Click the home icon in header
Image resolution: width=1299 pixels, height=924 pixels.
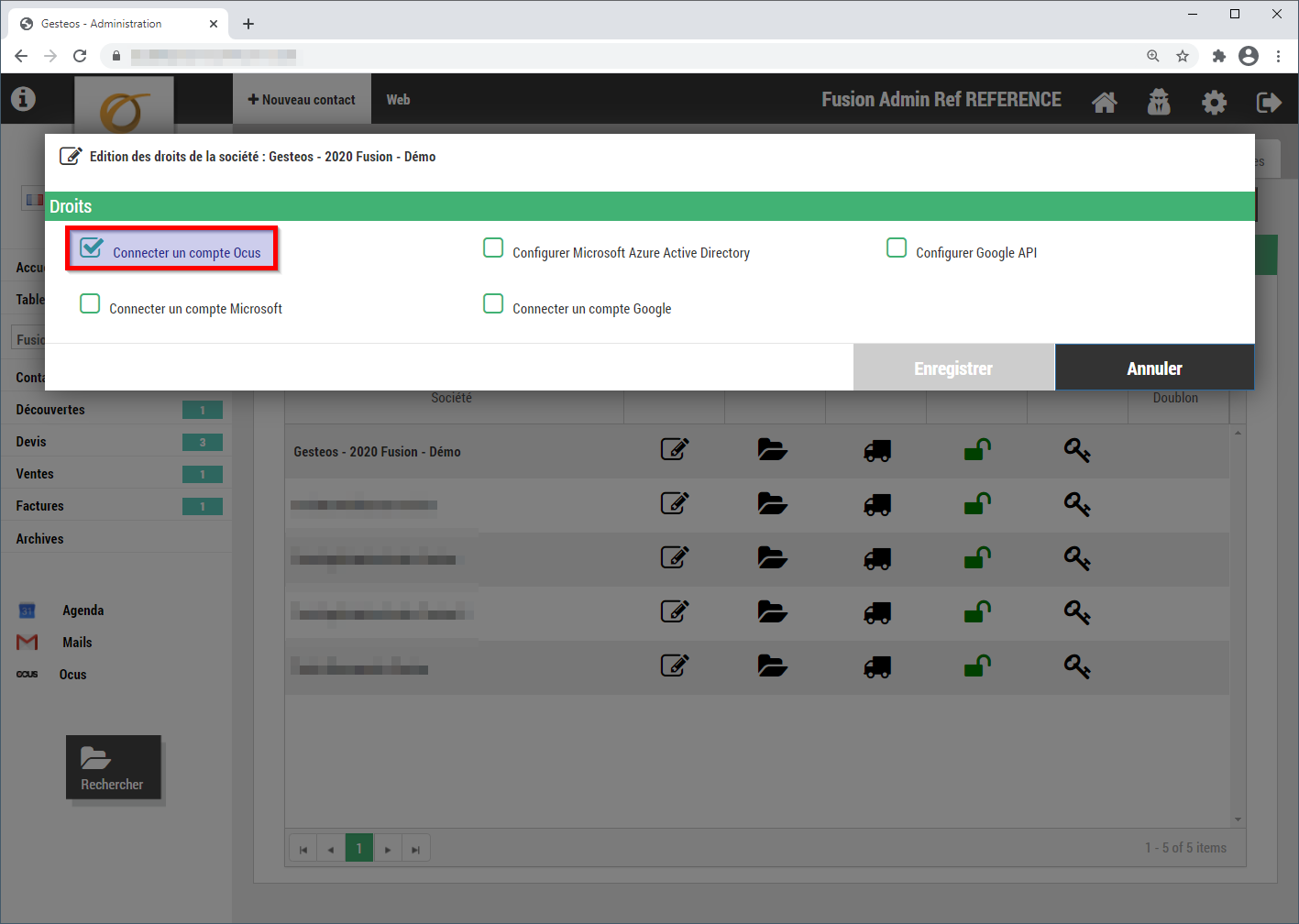1105,102
